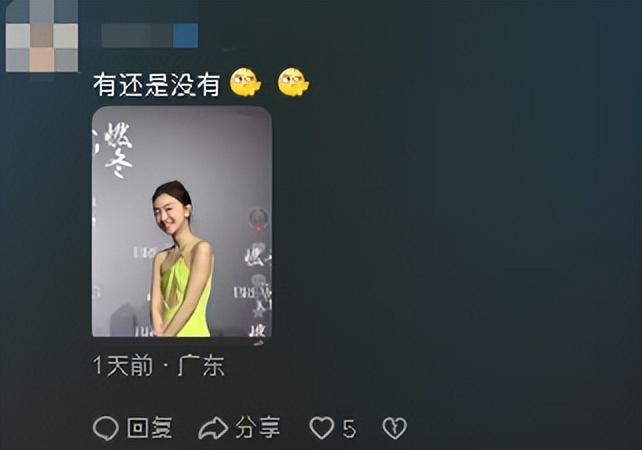The image size is (642, 450).
Task: Click the share arrow icon
Action: coord(213,428)
